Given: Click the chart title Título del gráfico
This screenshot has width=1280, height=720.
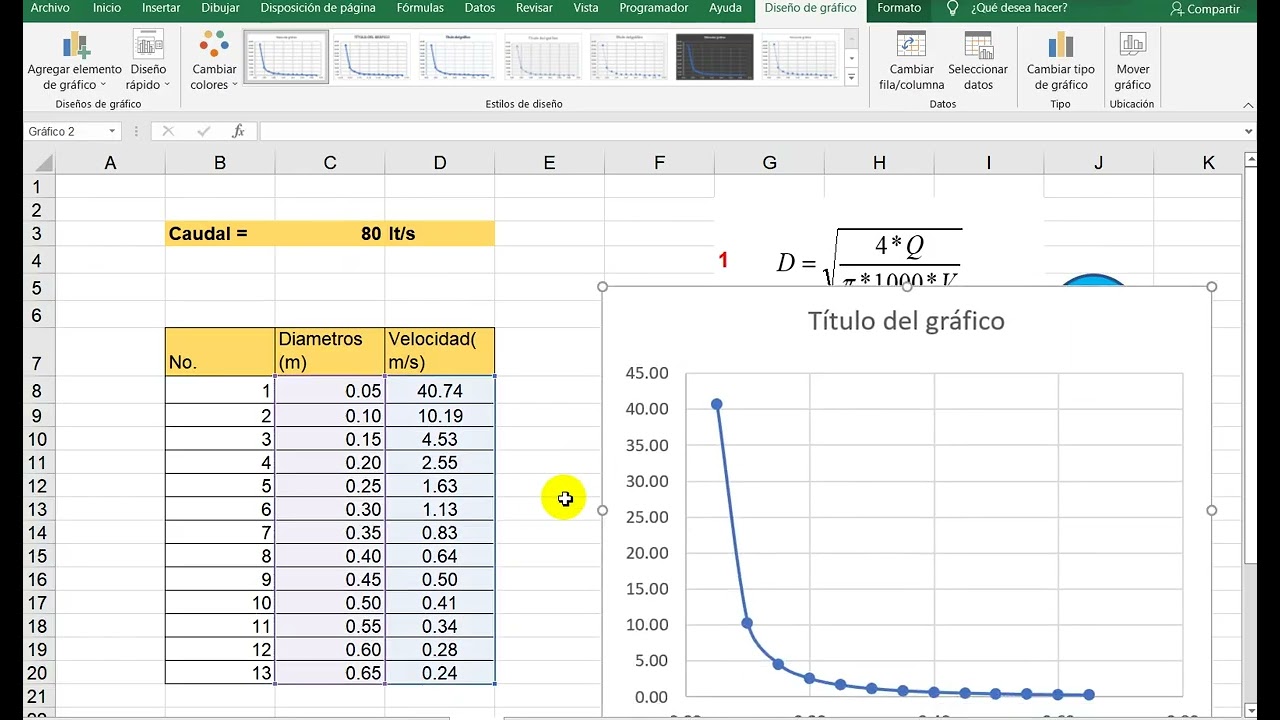Looking at the screenshot, I should [906, 321].
